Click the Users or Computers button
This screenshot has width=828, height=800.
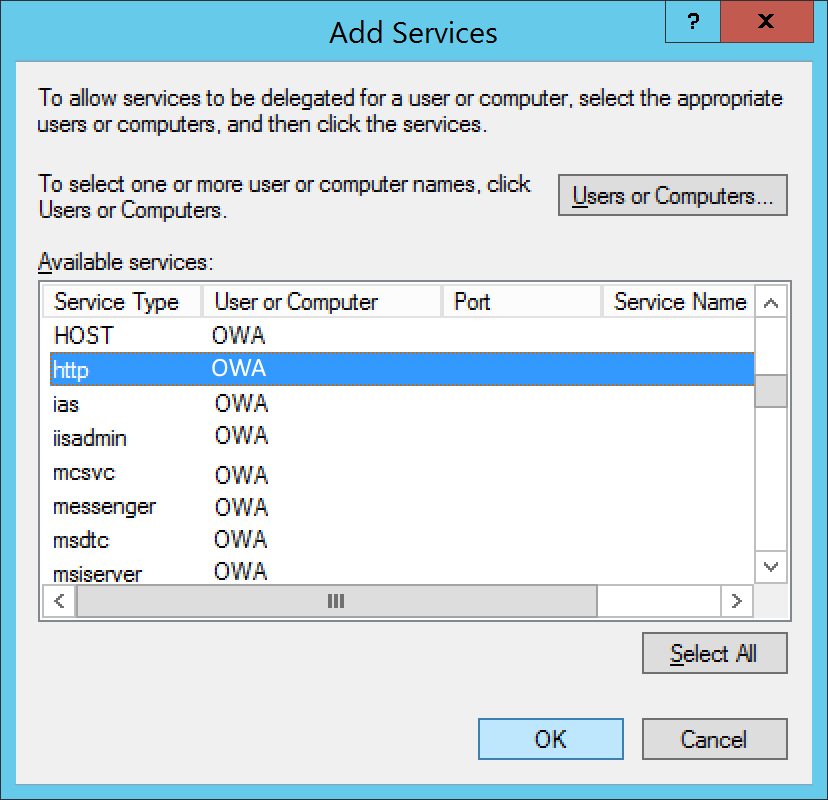672,195
